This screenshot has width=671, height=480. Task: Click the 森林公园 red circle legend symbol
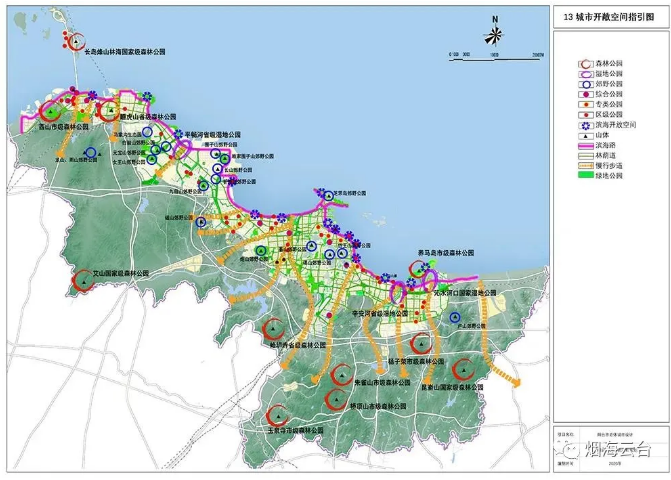[x=586, y=63]
